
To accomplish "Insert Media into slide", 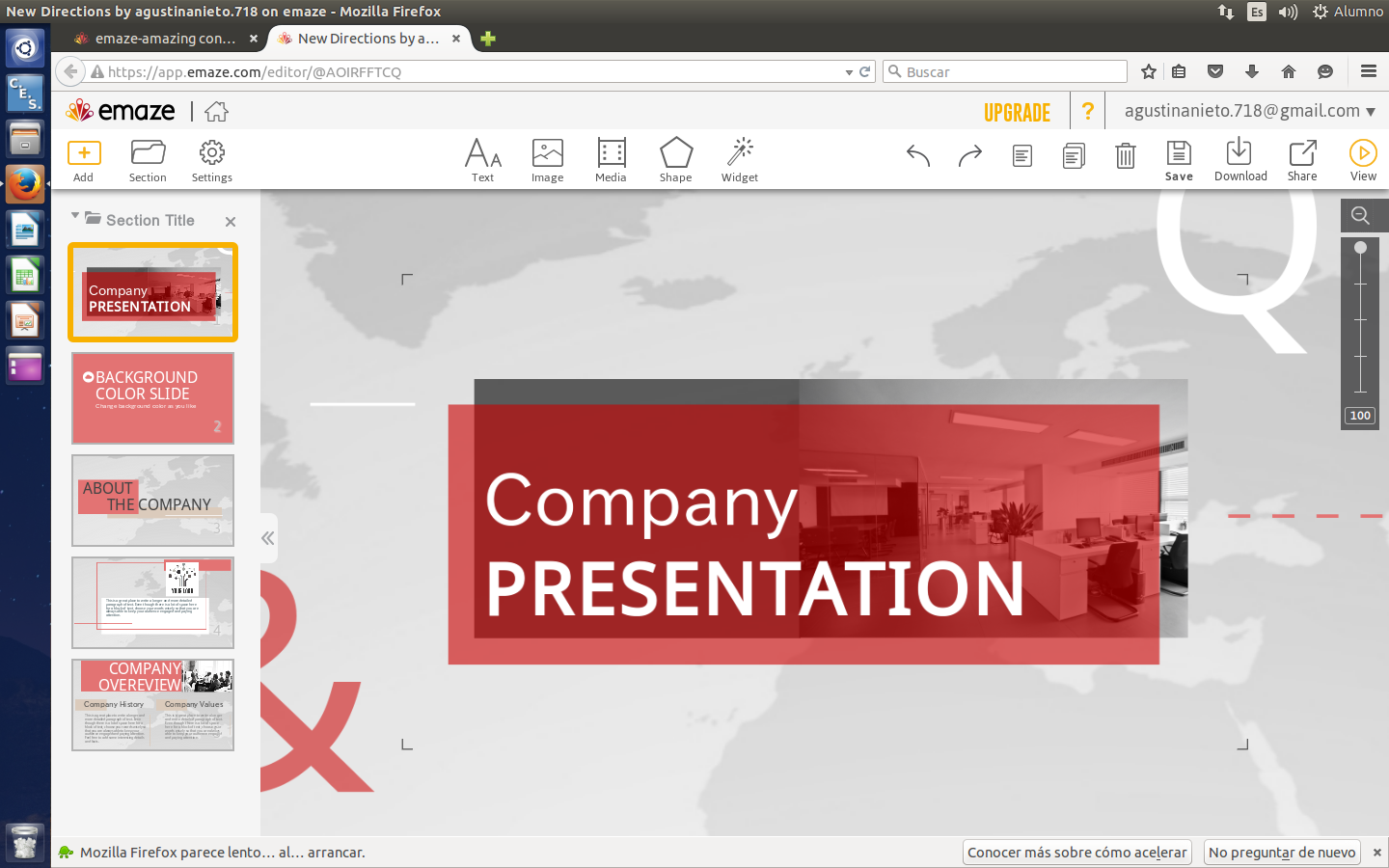I will point(611,160).
